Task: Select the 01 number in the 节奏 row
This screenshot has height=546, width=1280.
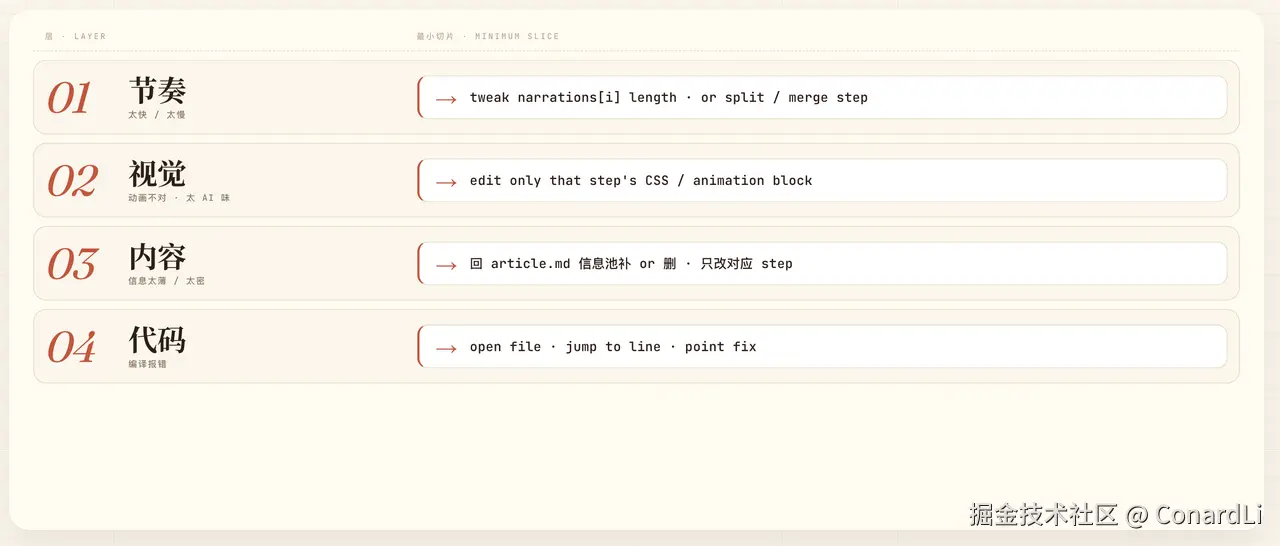Action: (x=70, y=98)
